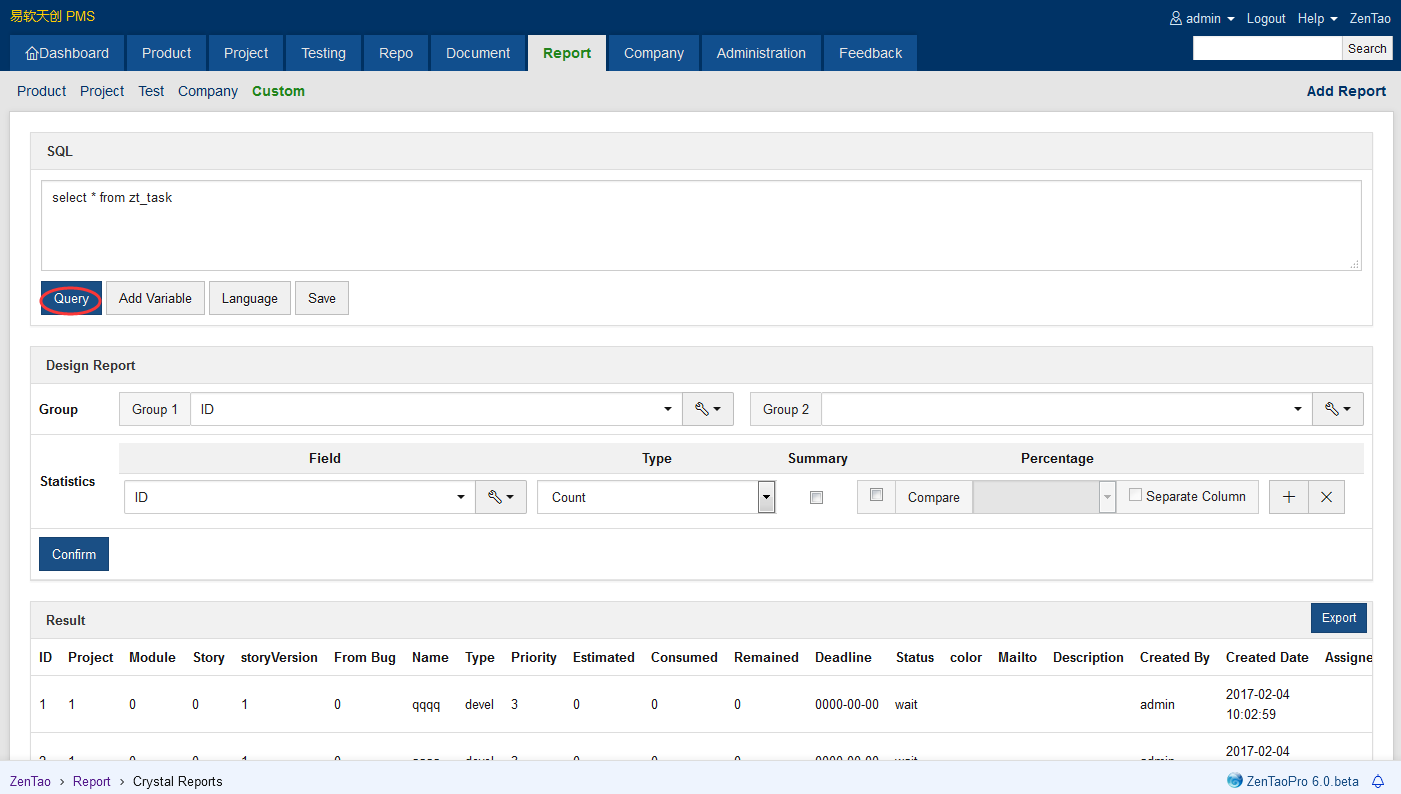Viewport: 1401px width, 794px height.
Task: Open the Add Report link
Action: pyautogui.click(x=1346, y=91)
